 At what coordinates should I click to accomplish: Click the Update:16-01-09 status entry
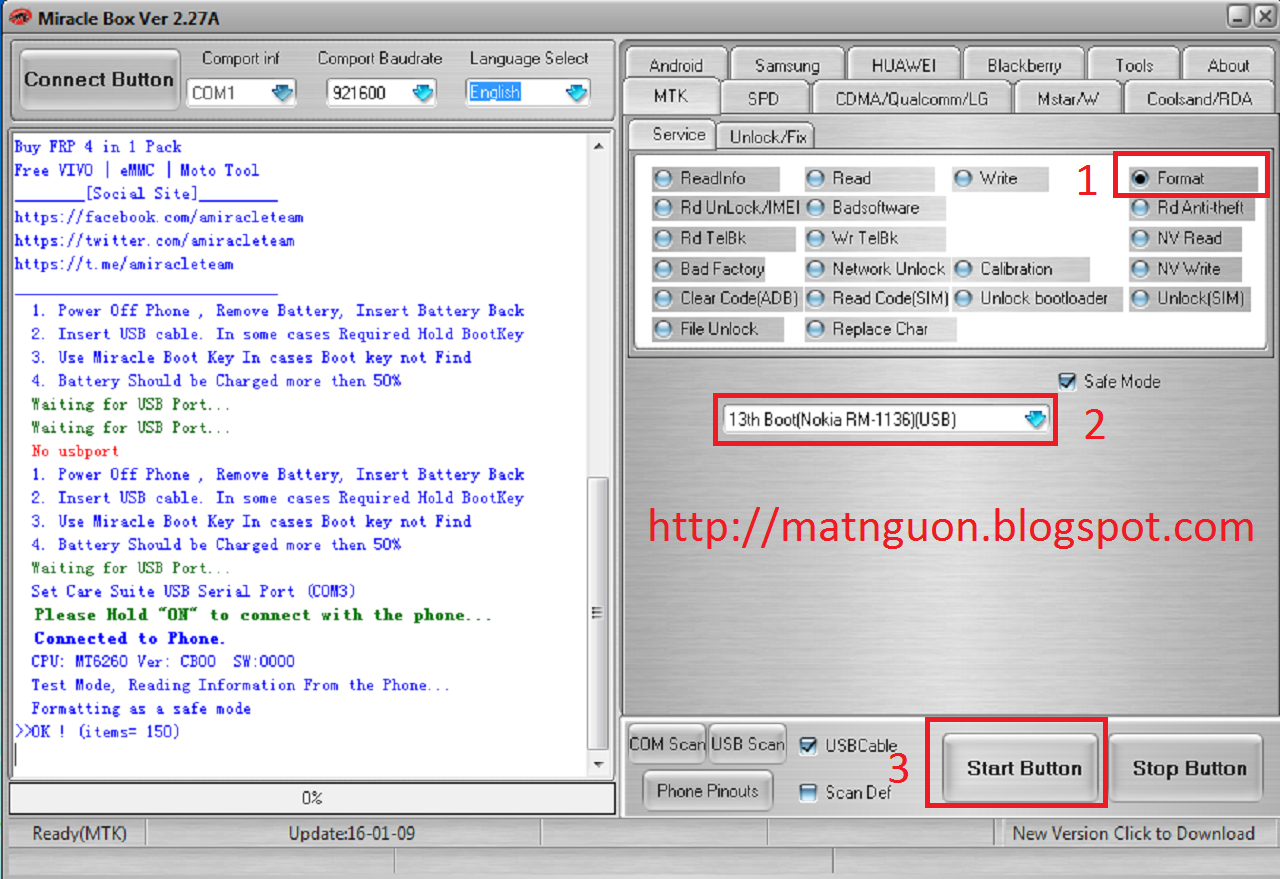pyautogui.click(x=351, y=833)
